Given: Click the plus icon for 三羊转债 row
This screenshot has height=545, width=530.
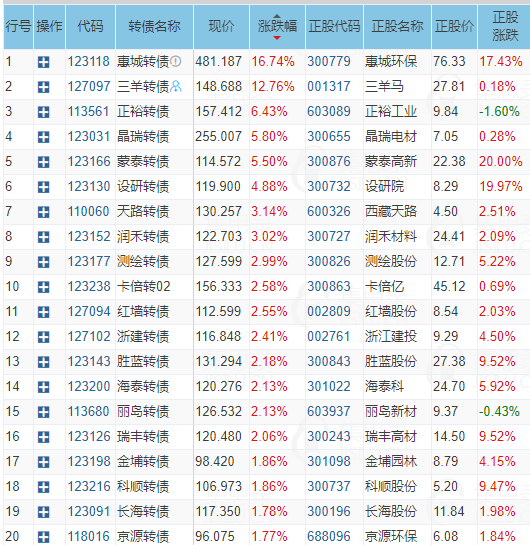Looking at the screenshot, I should coord(43,87).
